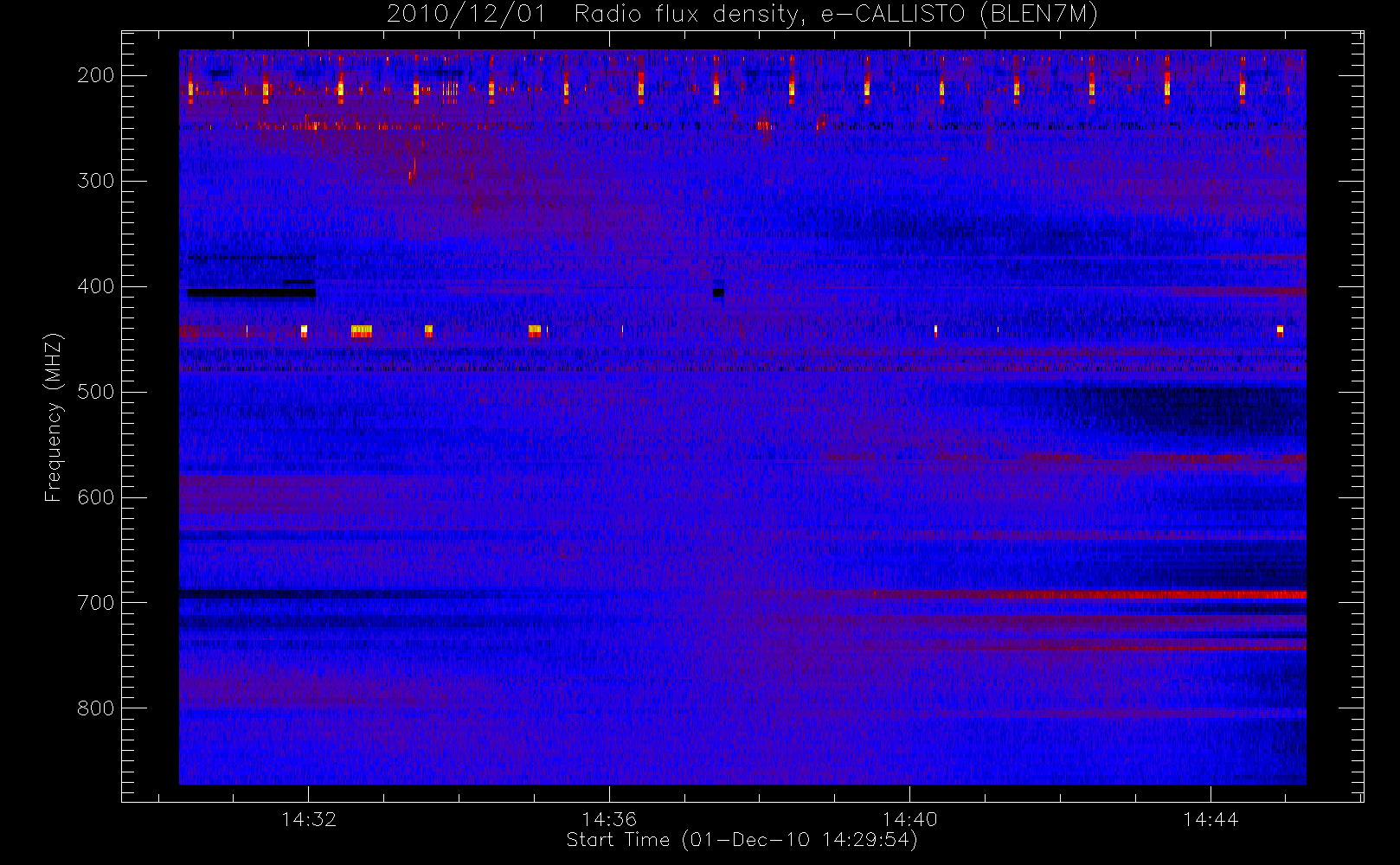The height and width of the screenshot is (865, 1400).
Task: Click the long black dropout bar near 400 MHz
Action: pyautogui.click(x=252, y=293)
